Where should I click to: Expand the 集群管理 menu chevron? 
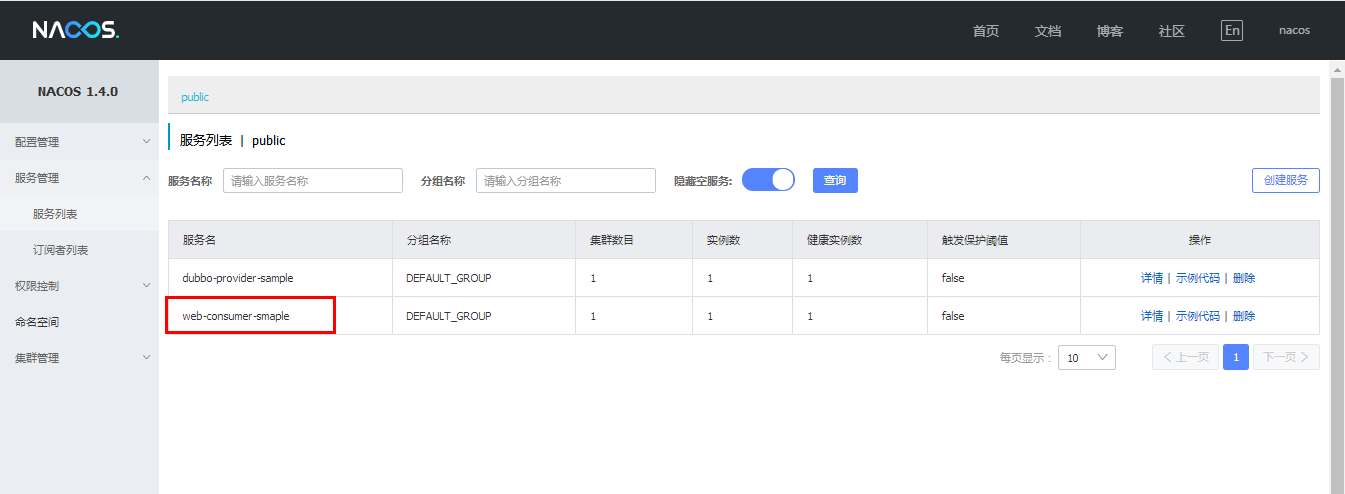[x=146, y=358]
